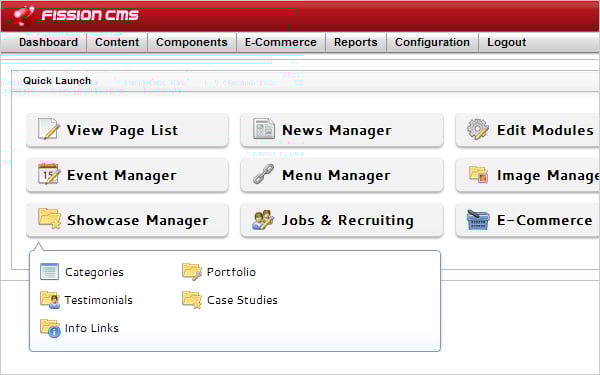Click the Image Manager folder icon
The image size is (600, 375).
[478, 174]
